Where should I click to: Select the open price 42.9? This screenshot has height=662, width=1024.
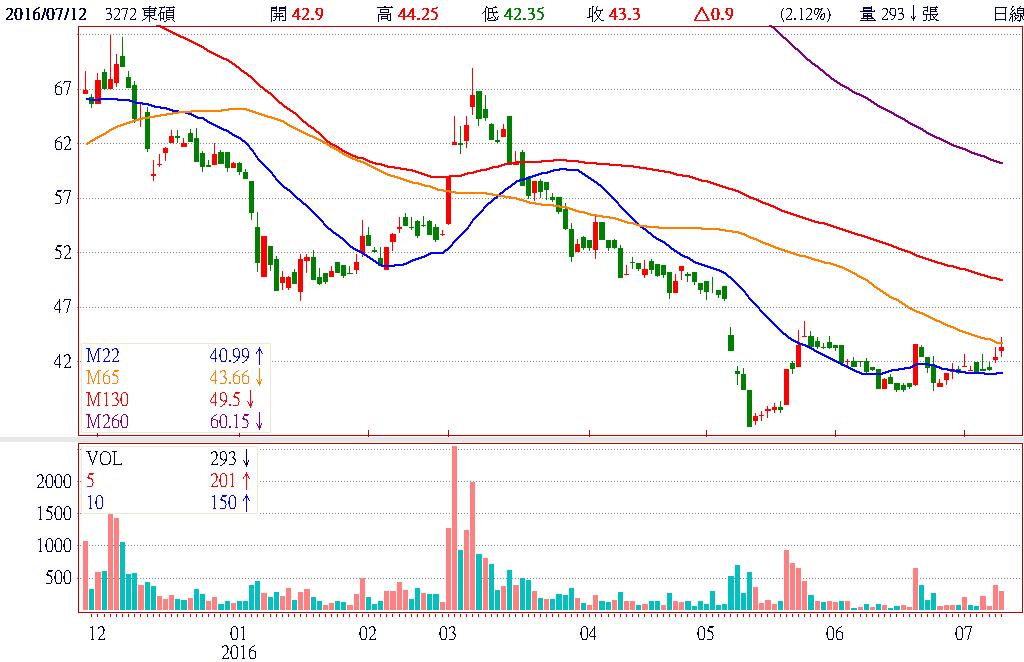tap(308, 14)
